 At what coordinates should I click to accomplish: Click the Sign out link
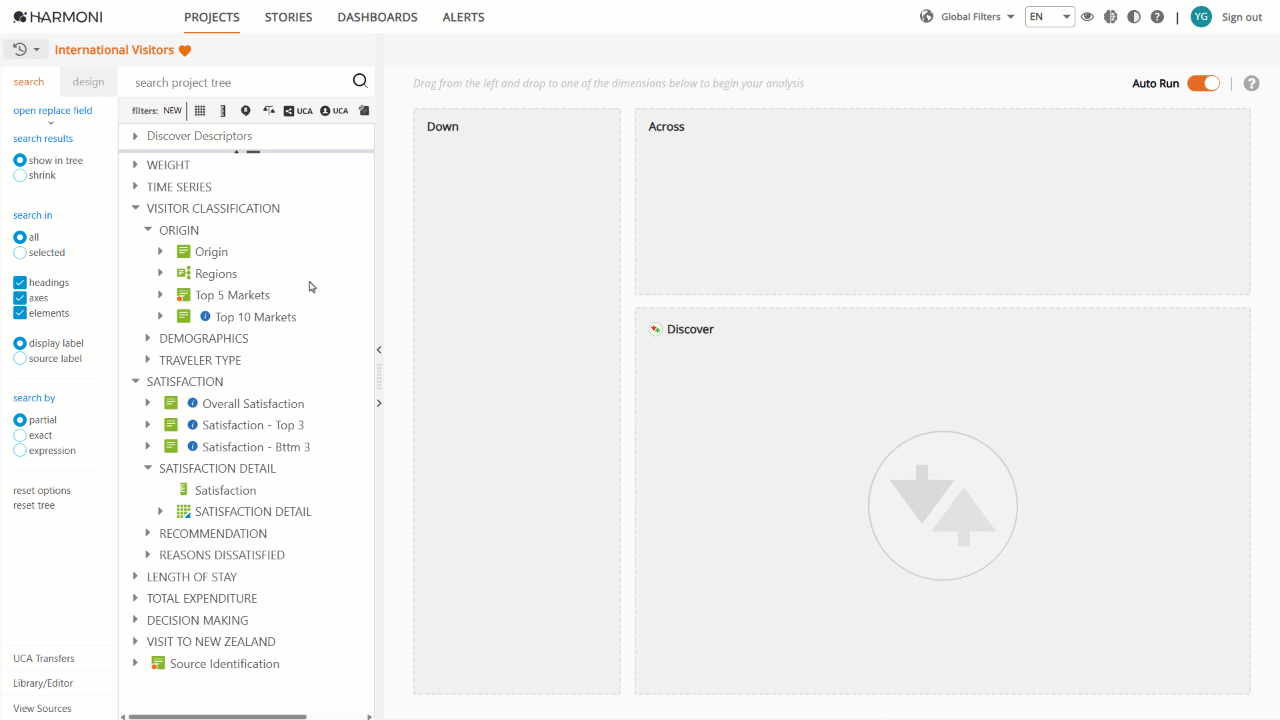pos(1242,17)
